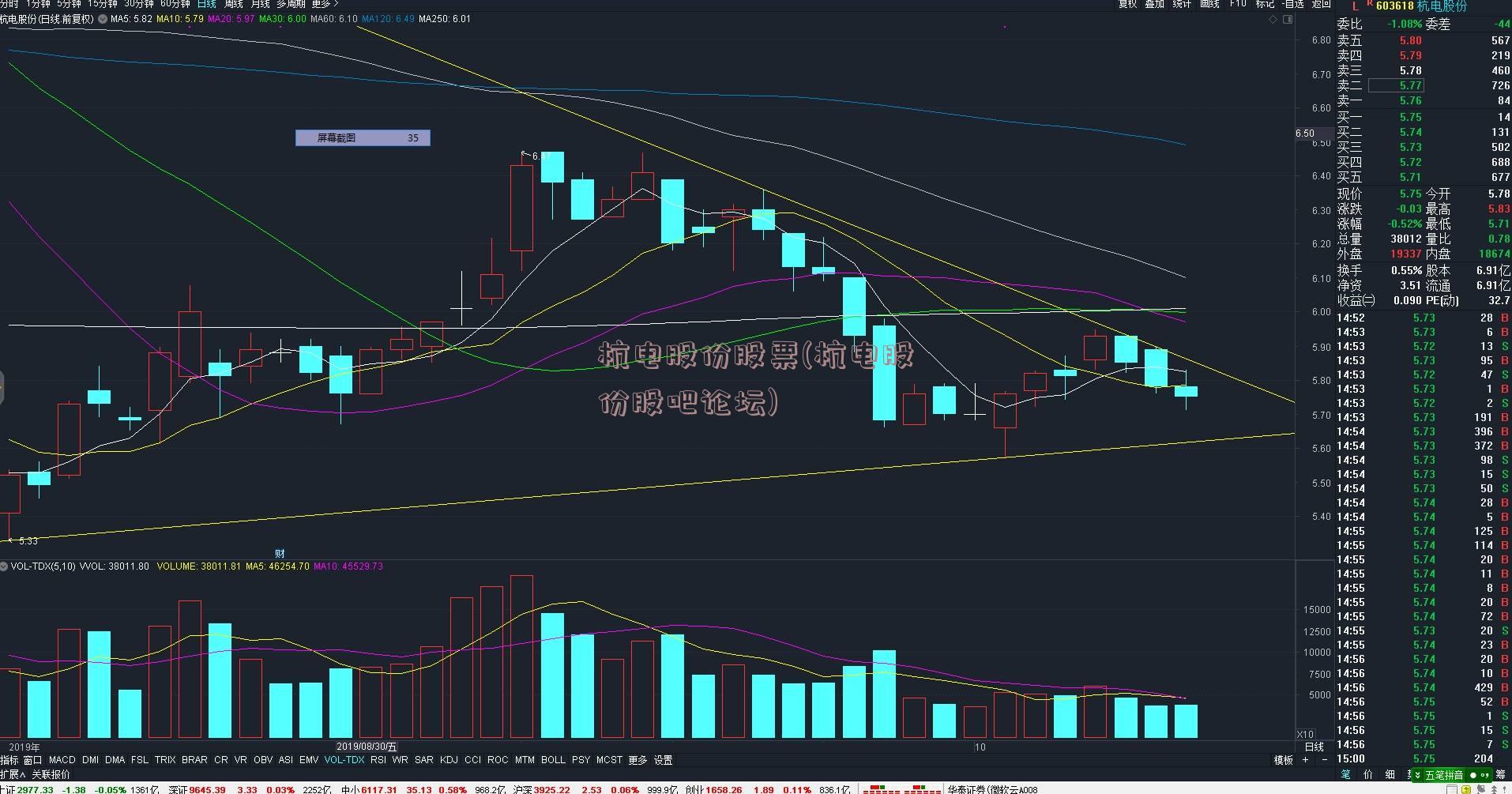Select the OBV indicator

[x=263, y=760]
